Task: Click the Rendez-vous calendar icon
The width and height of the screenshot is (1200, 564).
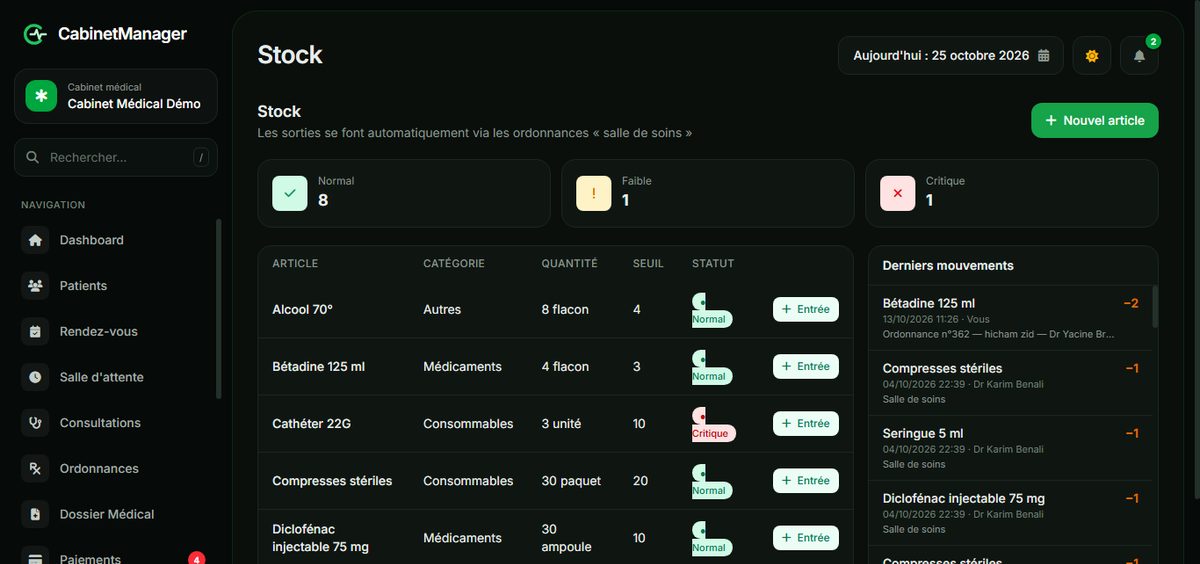Action: [x=36, y=332]
